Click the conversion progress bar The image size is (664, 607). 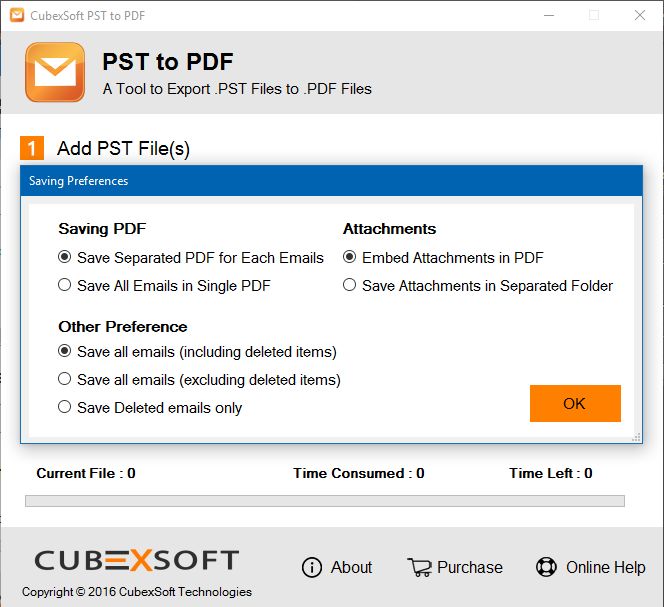(x=325, y=501)
